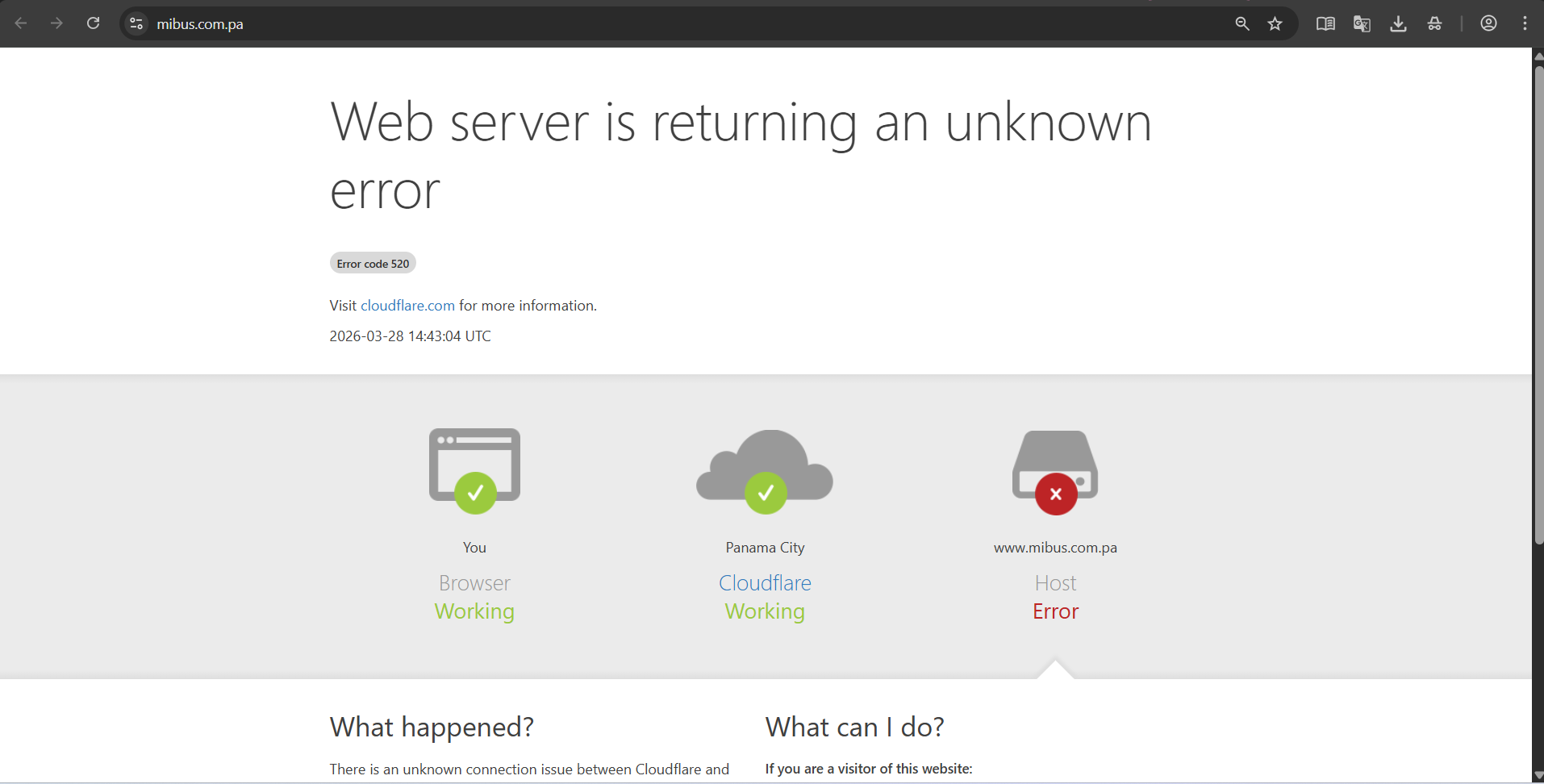Viewport: 1544px width, 784px height.
Task: Click the scrollbar down arrow
Action: [x=1538, y=776]
